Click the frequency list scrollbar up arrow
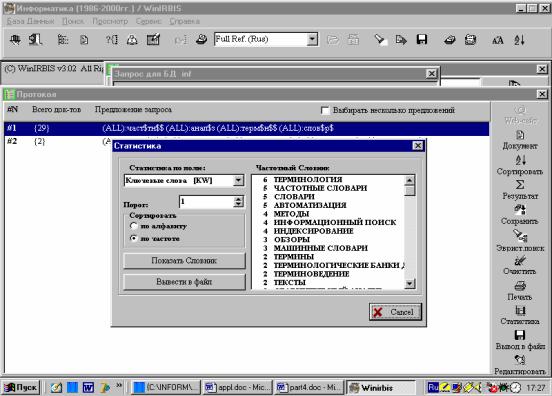This screenshot has height=396, width=552. 409,181
